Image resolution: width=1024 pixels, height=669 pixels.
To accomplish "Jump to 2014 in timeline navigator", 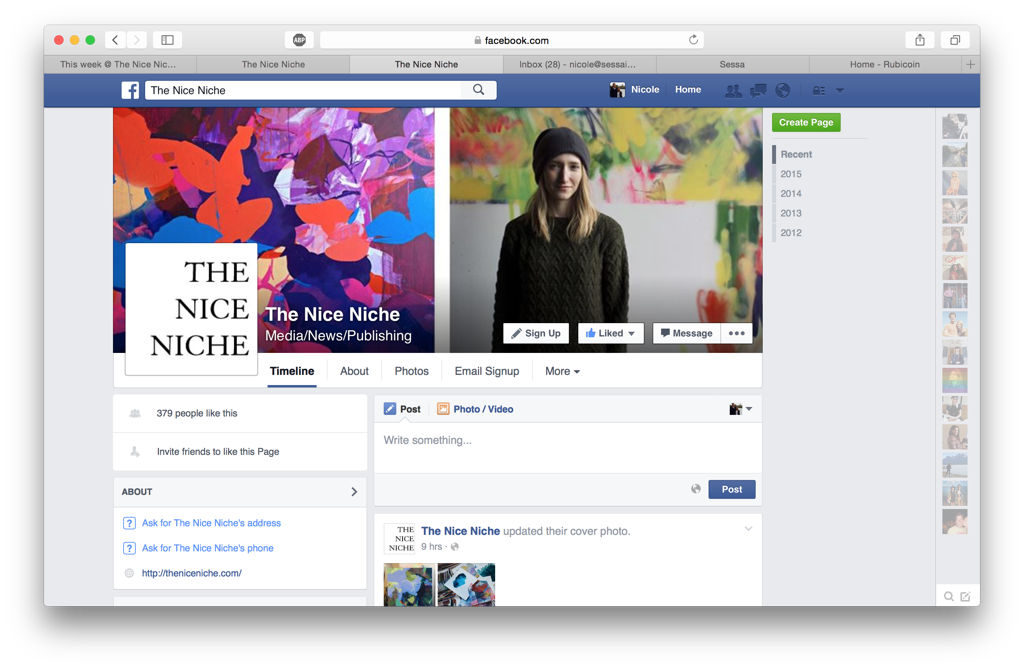I will tap(790, 193).
